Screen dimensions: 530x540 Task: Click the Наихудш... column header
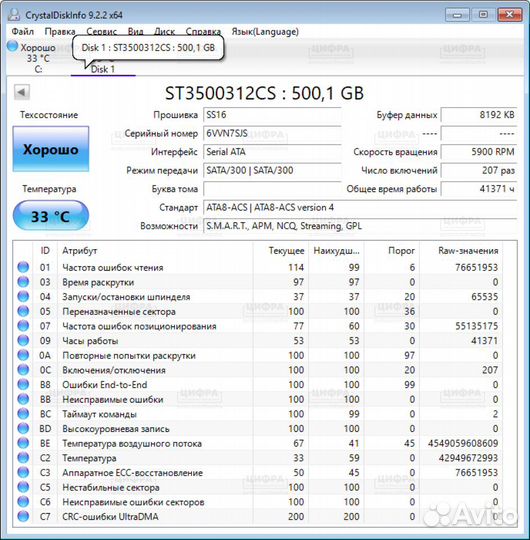[x=336, y=251]
